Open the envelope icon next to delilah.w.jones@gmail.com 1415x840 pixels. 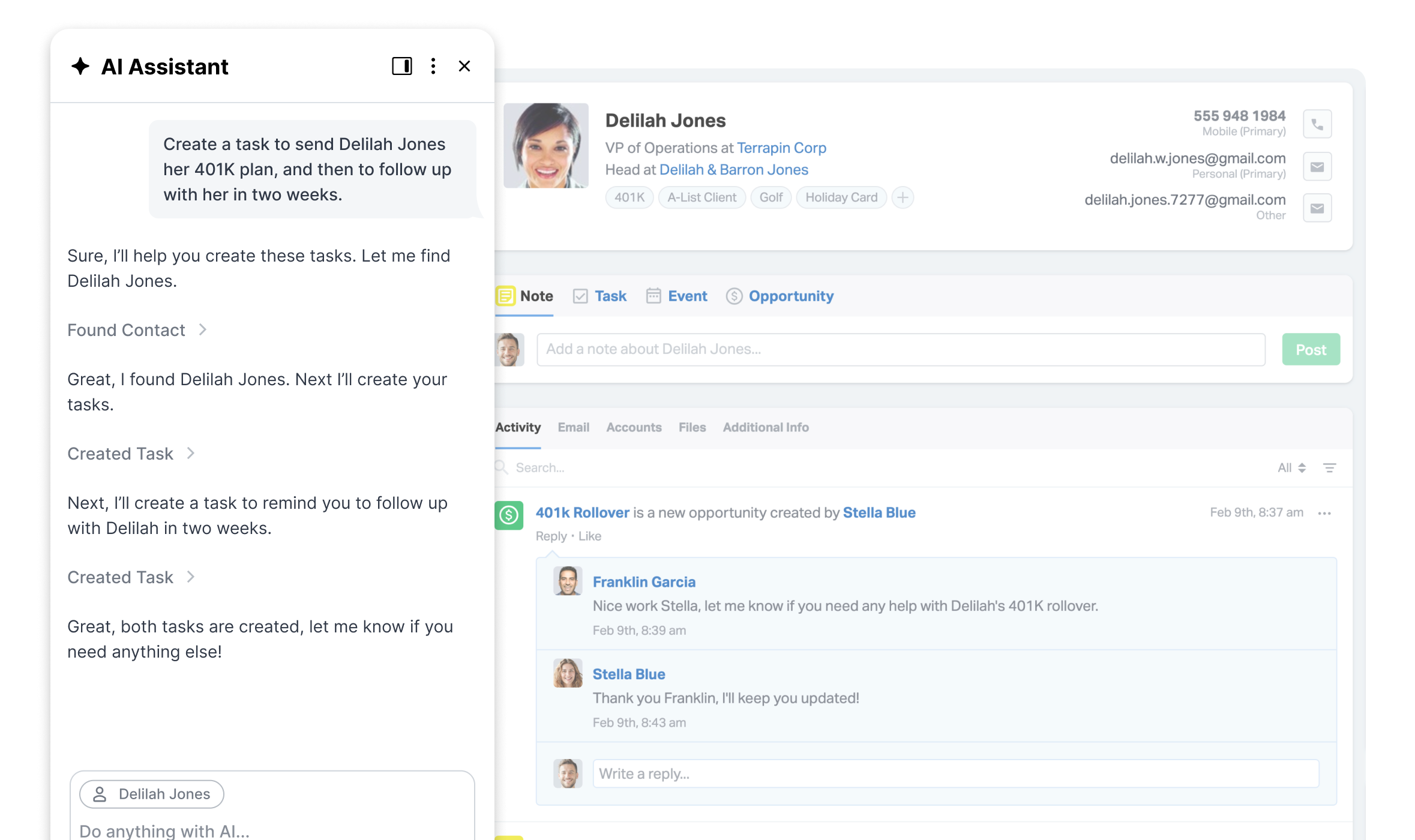pos(1318,166)
